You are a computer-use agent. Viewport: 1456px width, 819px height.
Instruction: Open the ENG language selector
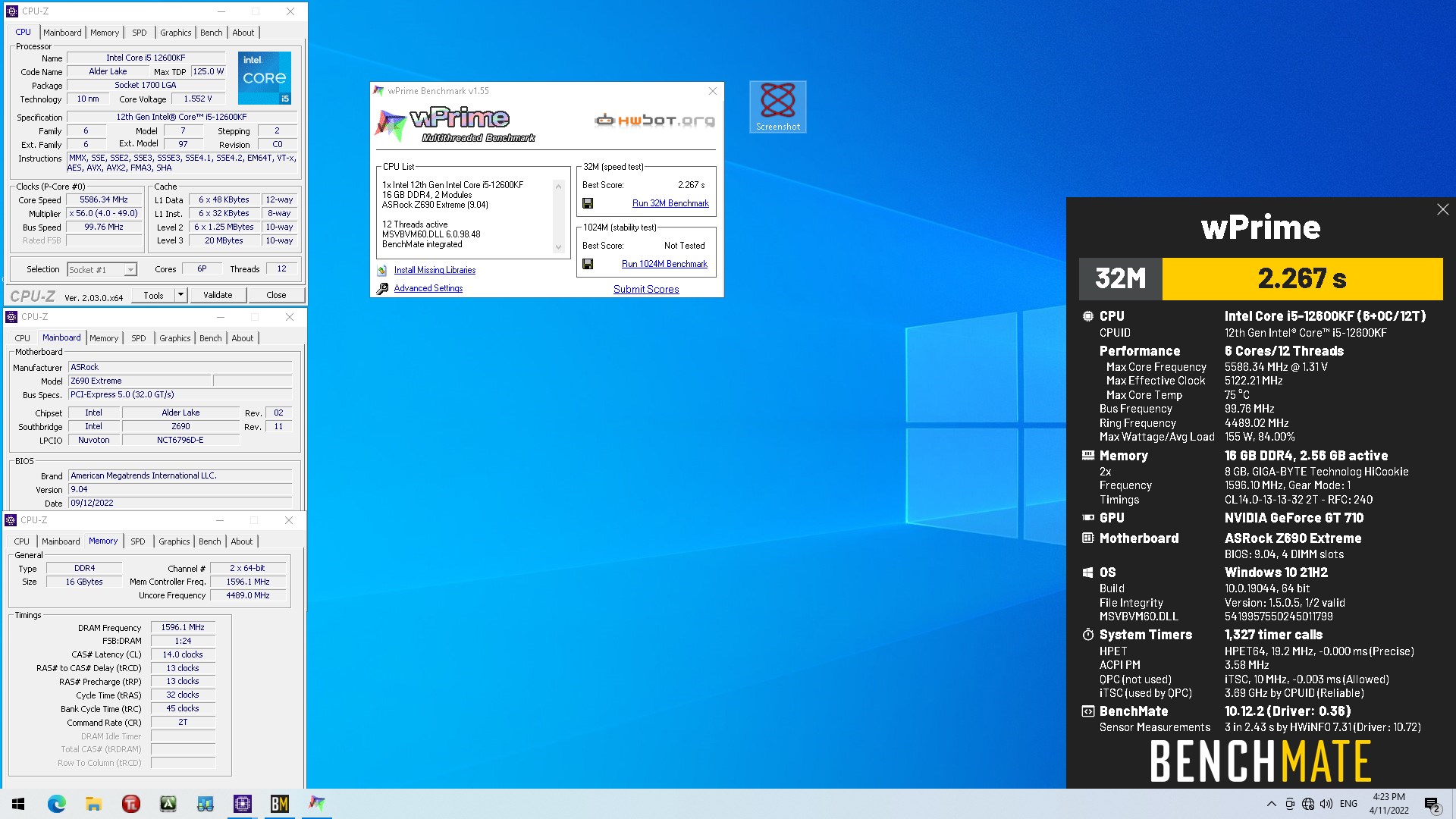pyautogui.click(x=1348, y=804)
